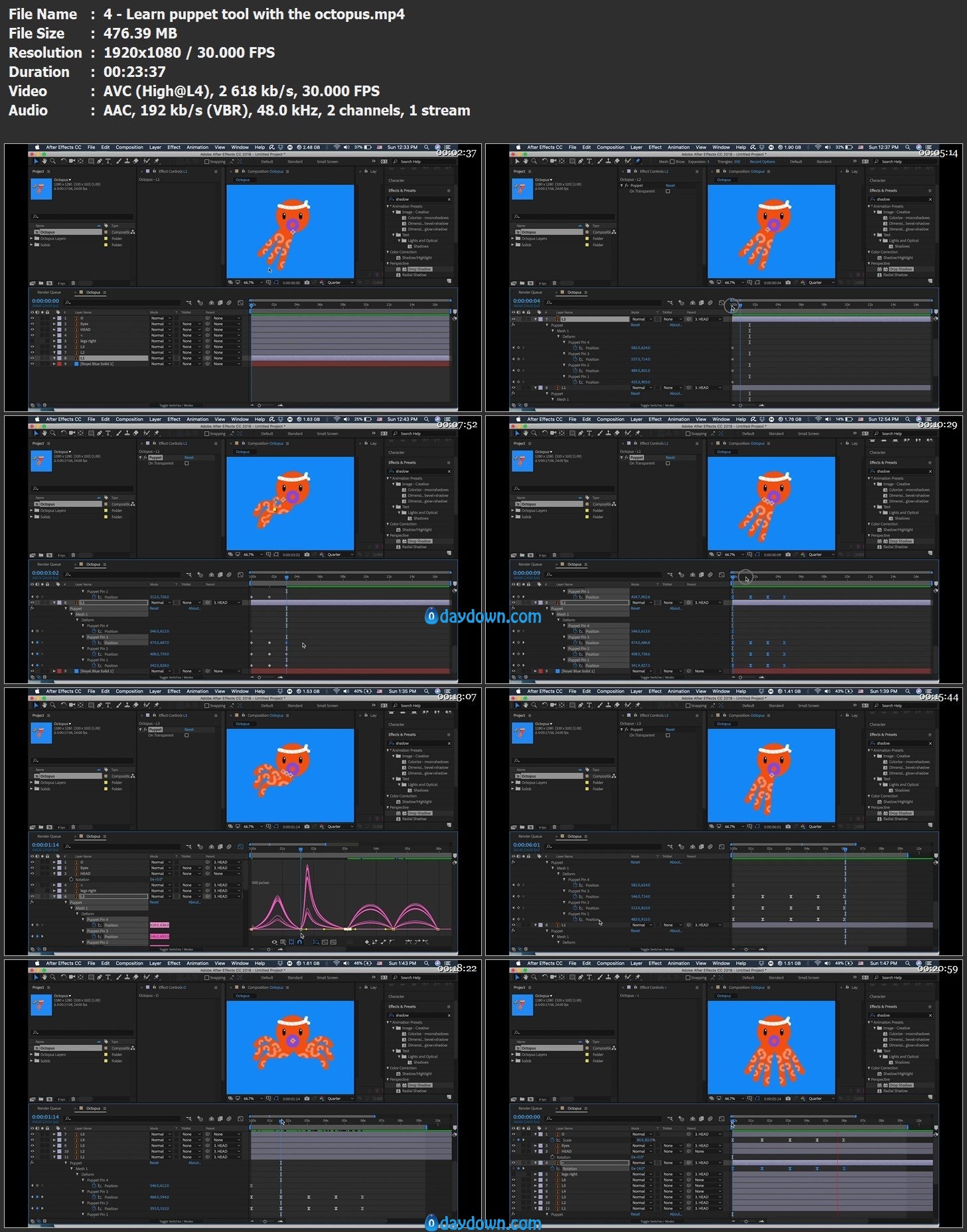Select the Zoom tool in the 00:02:37 frame

(53, 161)
